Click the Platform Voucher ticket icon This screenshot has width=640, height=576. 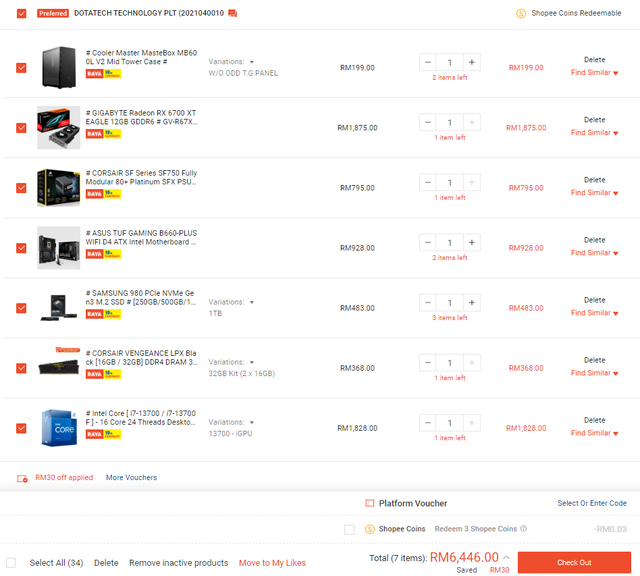(x=369, y=503)
